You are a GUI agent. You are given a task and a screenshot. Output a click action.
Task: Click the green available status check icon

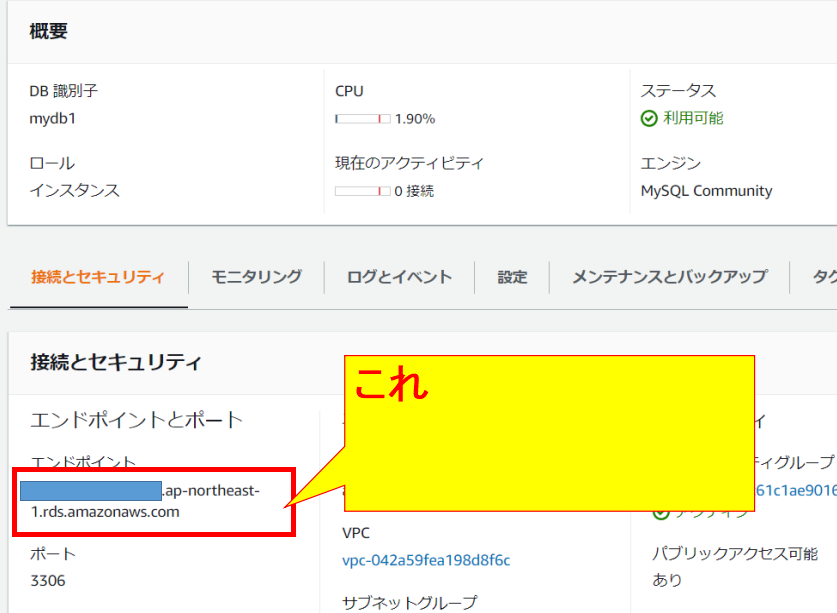coord(649,118)
